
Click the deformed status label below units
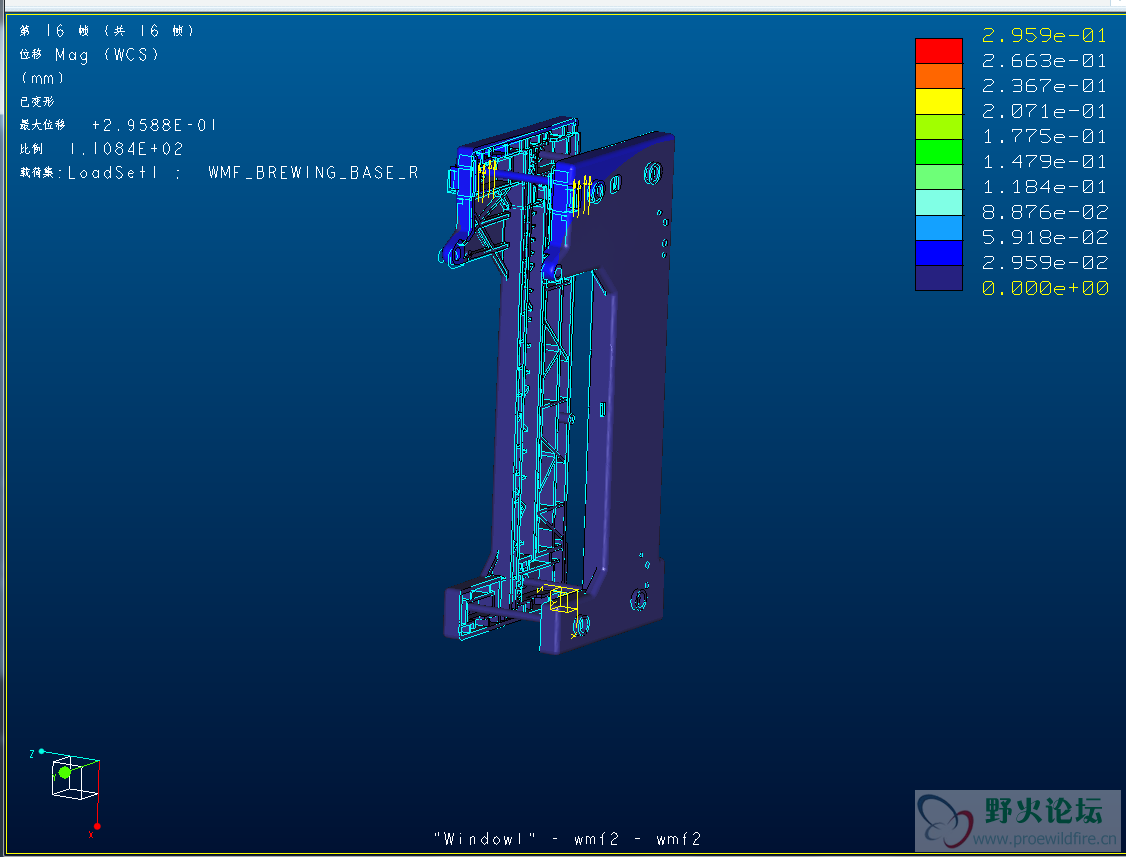click(x=37, y=101)
